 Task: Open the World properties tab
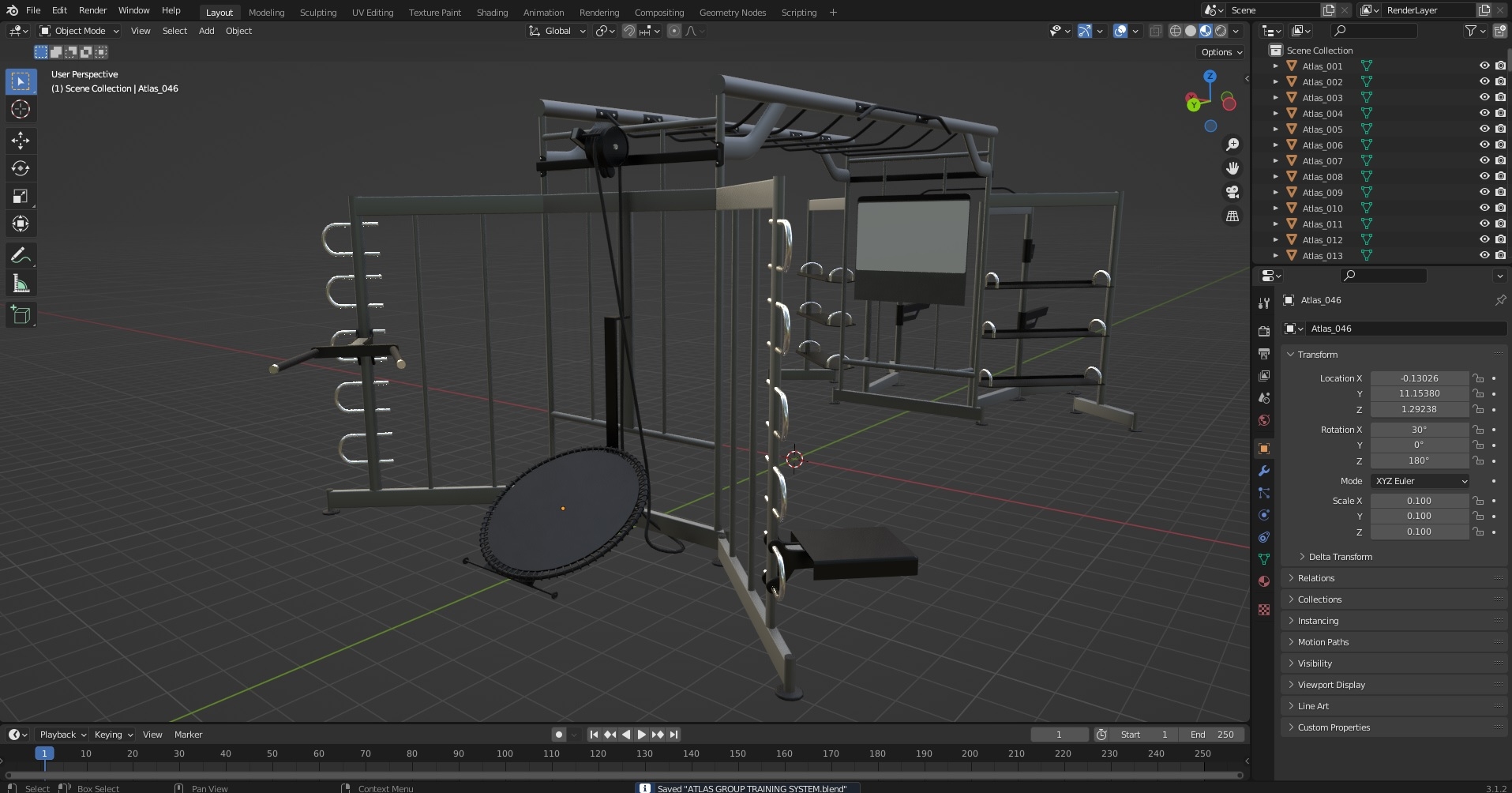tap(1264, 420)
